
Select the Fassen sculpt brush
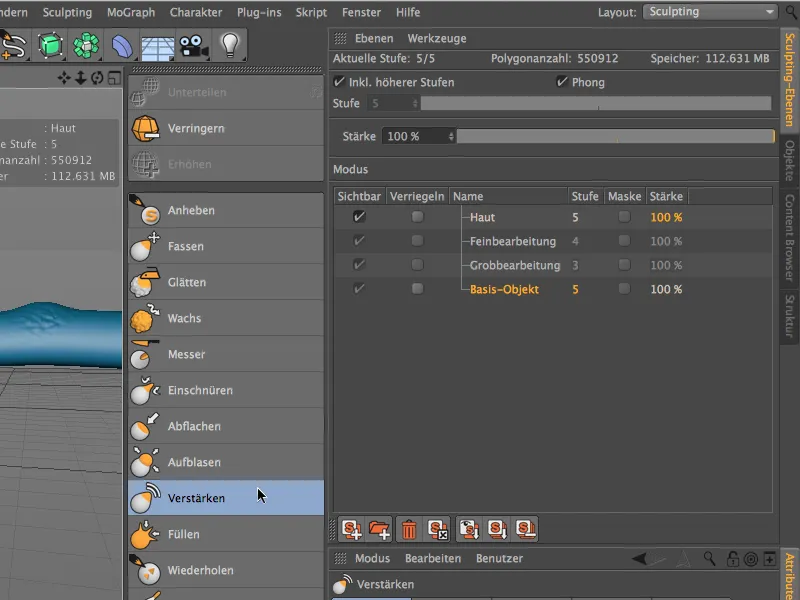[x=226, y=246]
